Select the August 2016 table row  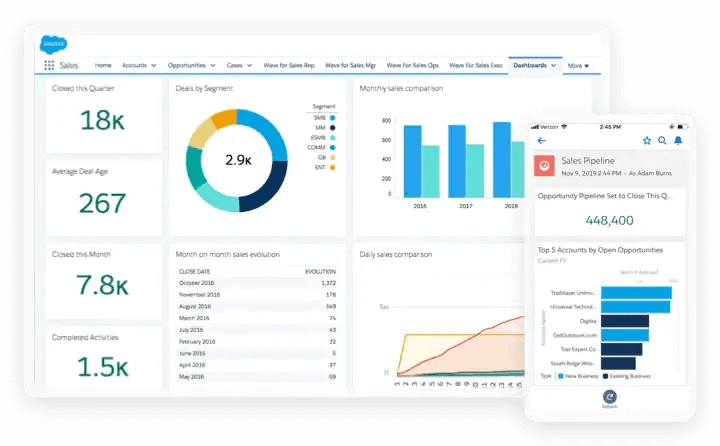point(257,306)
